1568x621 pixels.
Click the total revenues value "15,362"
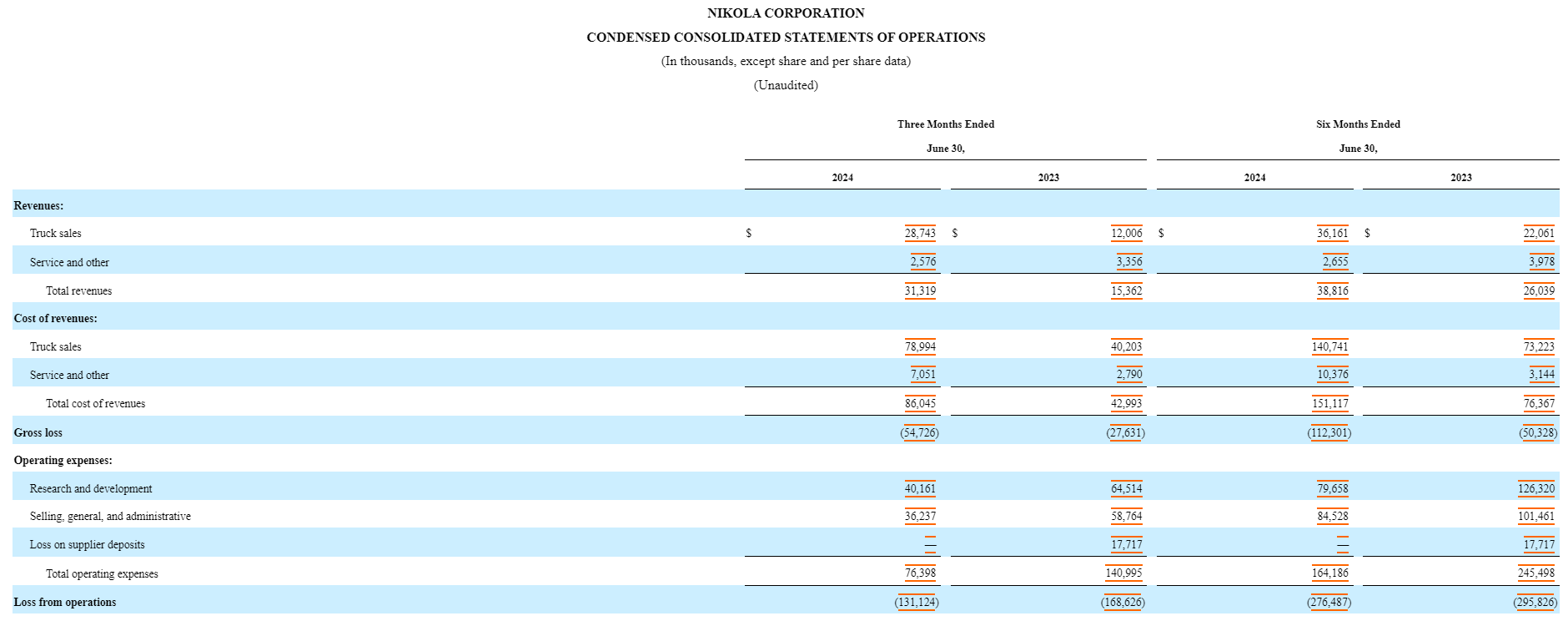click(1127, 291)
